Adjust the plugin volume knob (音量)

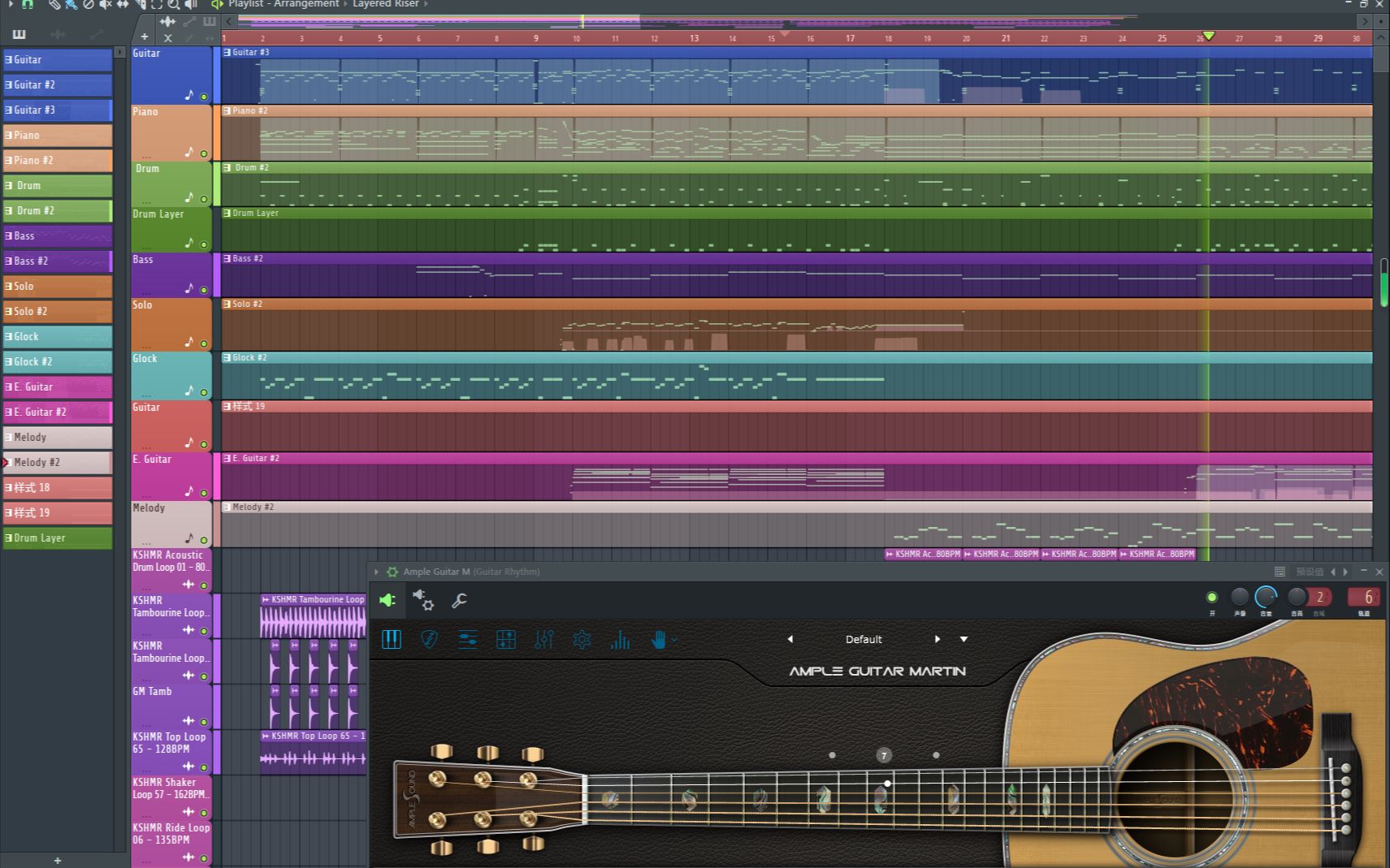[1266, 597]
